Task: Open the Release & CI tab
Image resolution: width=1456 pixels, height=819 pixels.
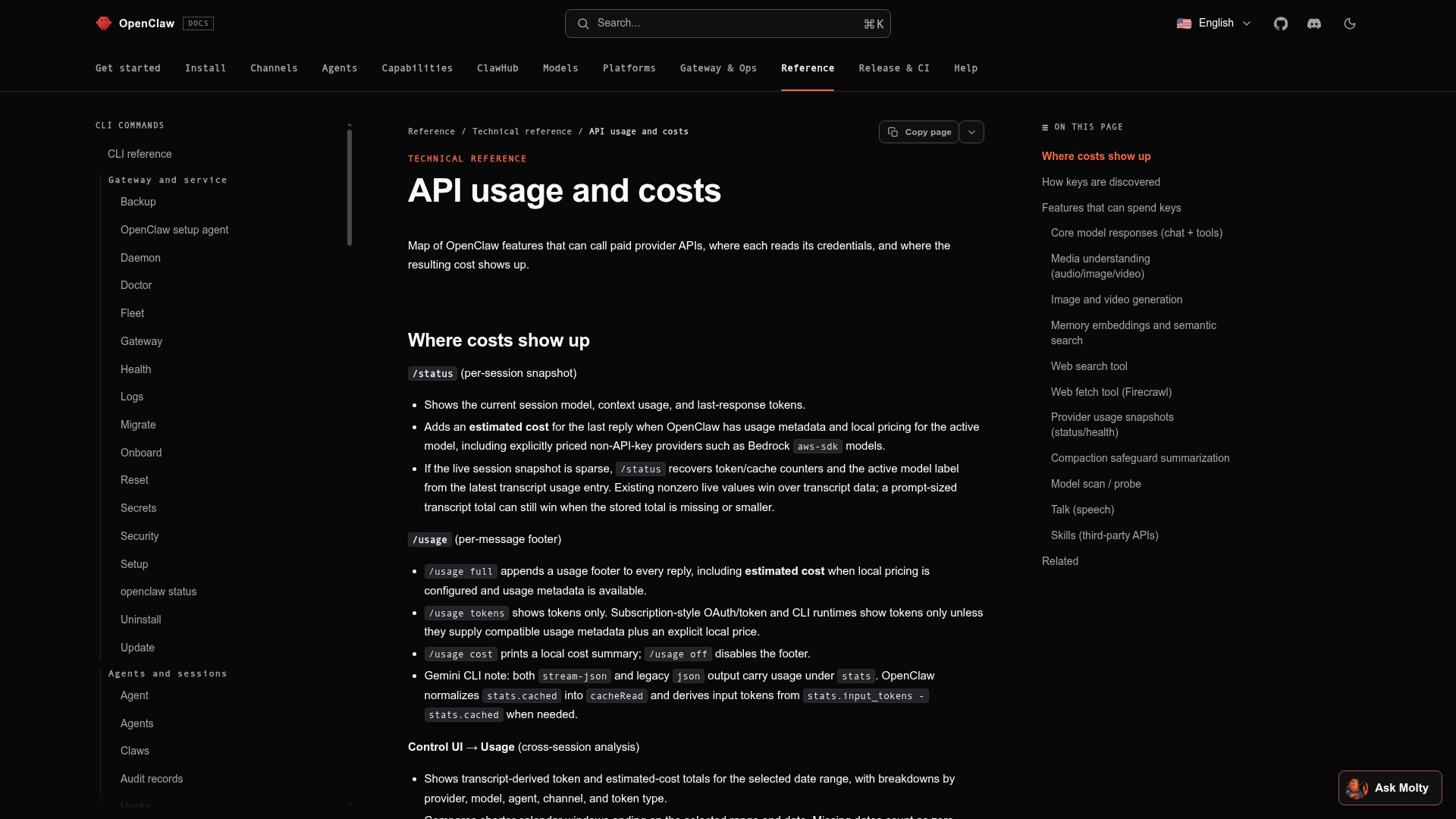Action: click(894, 68)
